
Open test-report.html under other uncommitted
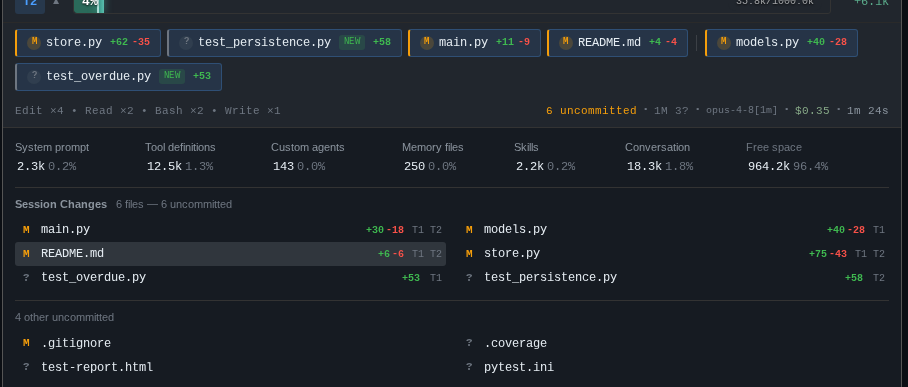coord(230,367)
